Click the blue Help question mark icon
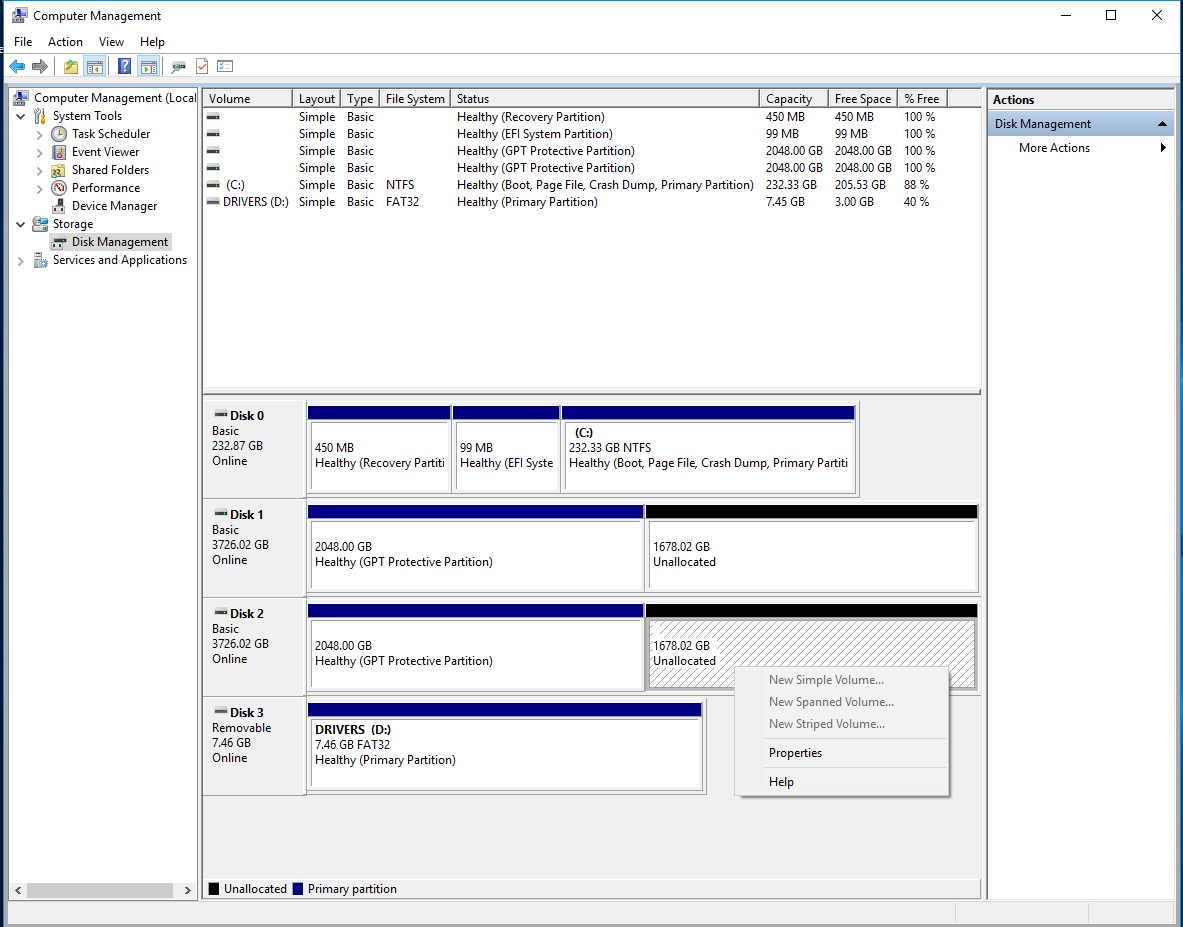Screen dimensions: 1183x927 tap(124, 66)
